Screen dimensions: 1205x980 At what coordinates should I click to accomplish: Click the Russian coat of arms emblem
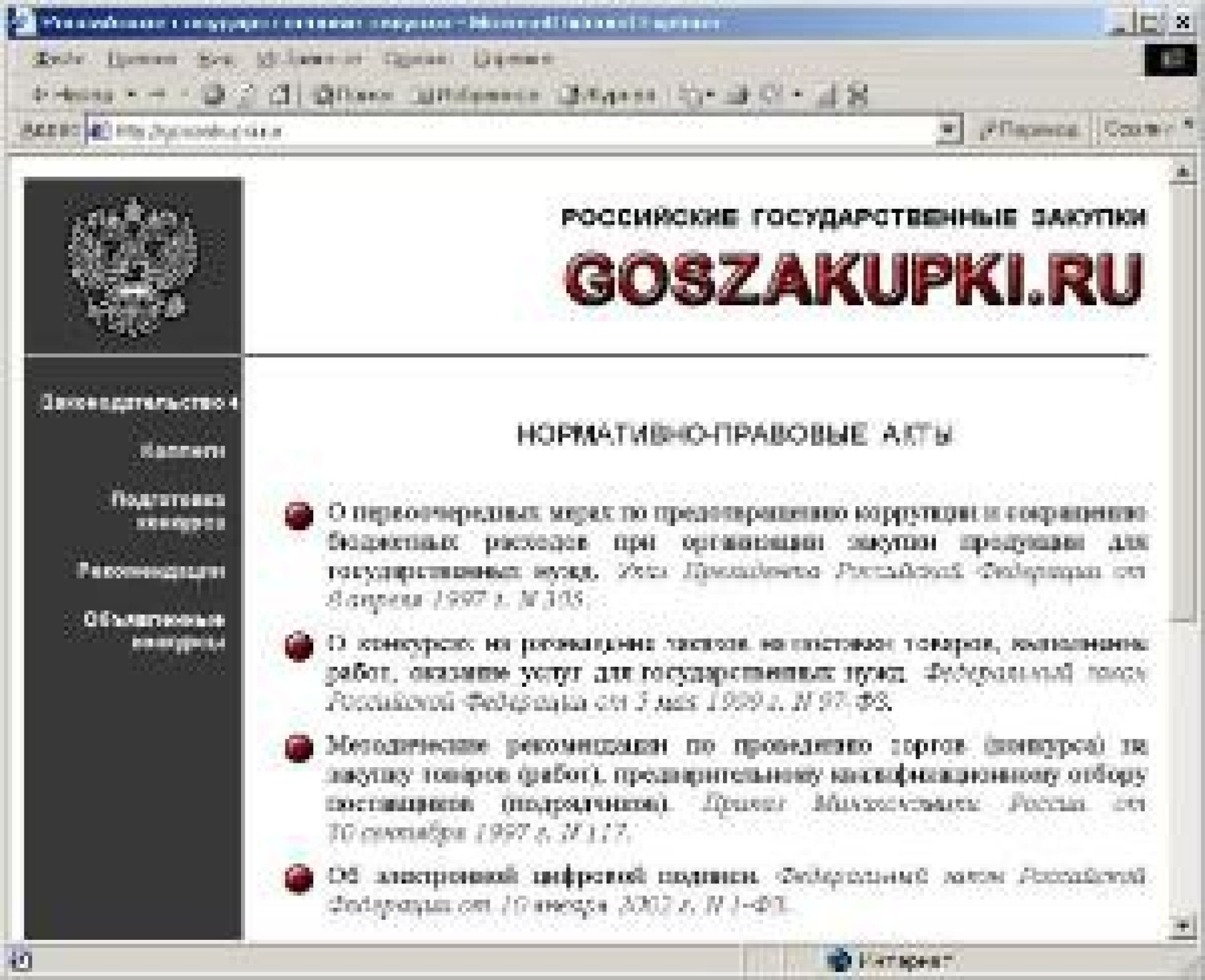[x=132, y=267]
